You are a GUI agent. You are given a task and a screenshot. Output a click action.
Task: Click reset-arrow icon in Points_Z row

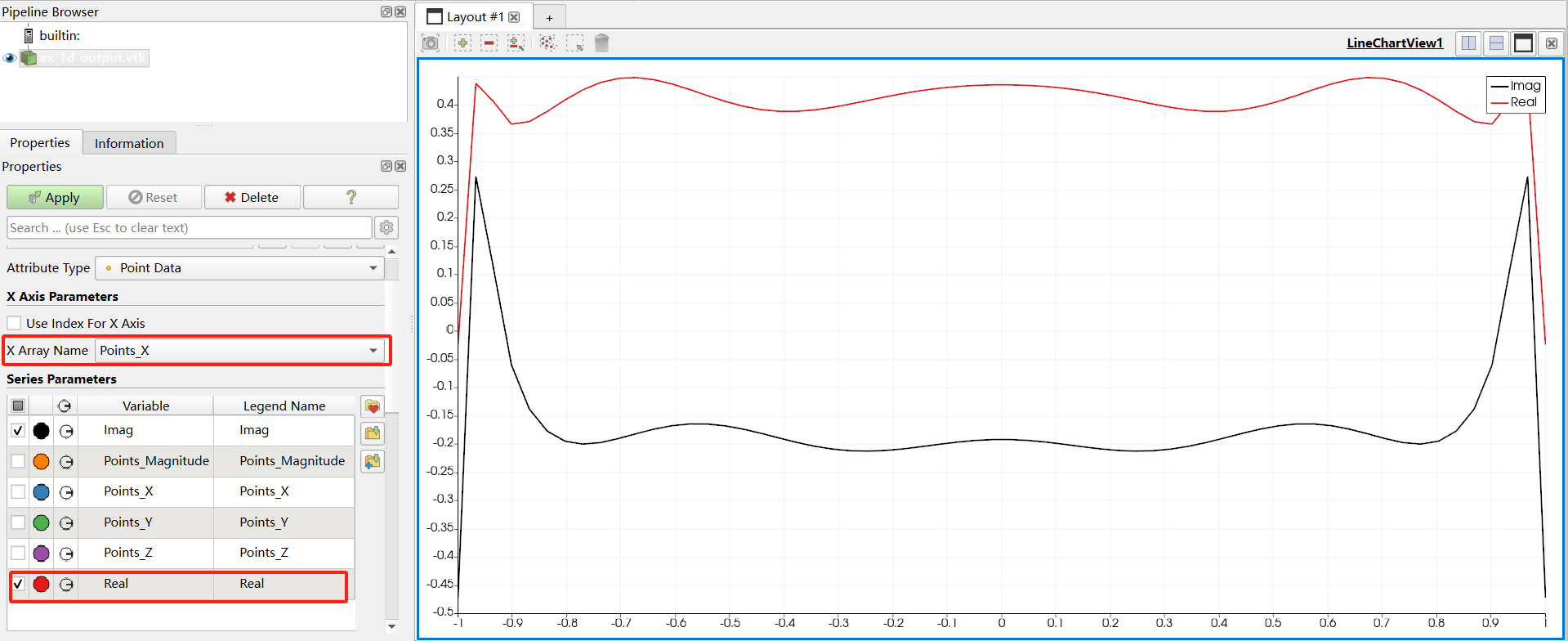pyautogui.click(x=66, y=554)
